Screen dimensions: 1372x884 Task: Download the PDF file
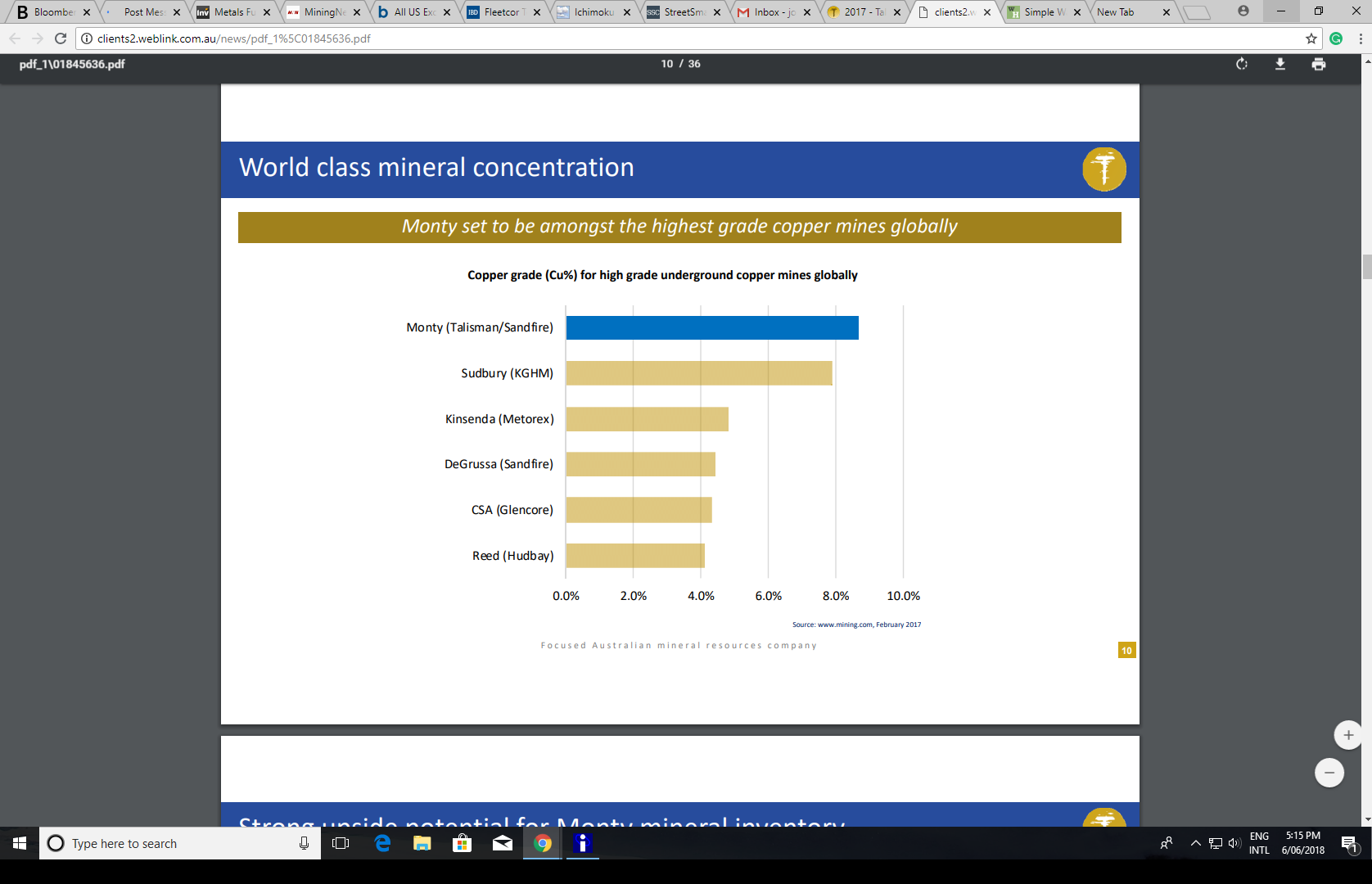[1280, 64]
